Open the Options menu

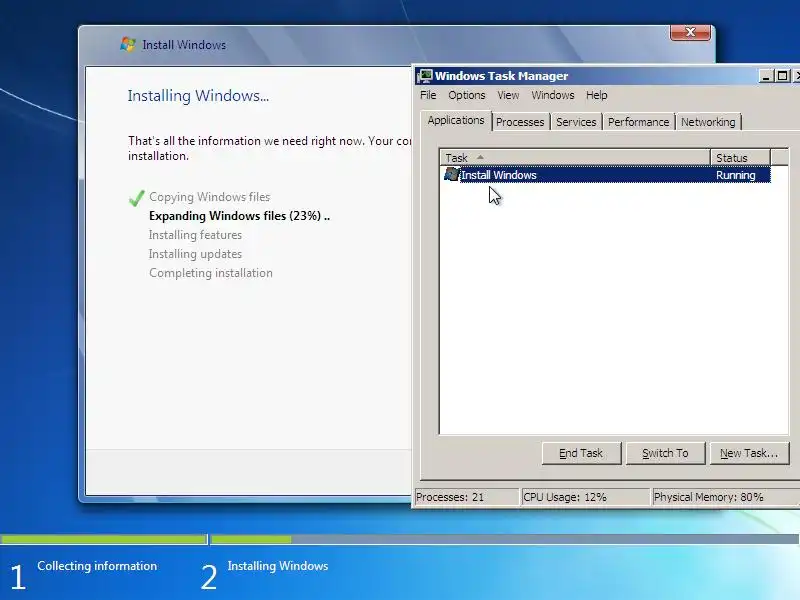pyautogui.click(x=466, y=95)
